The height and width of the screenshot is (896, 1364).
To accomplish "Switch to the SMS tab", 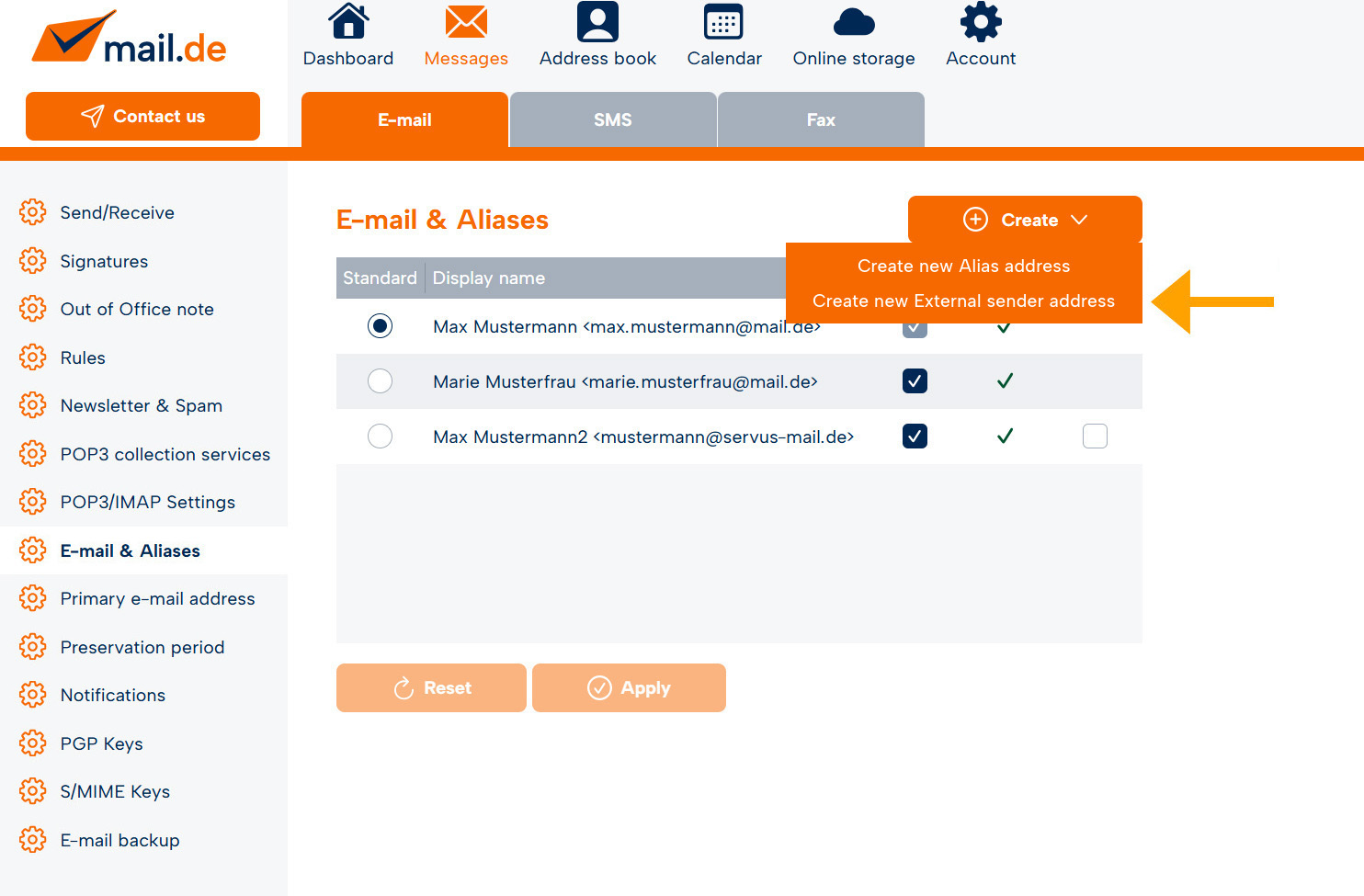I will click(x=612, y=120).
